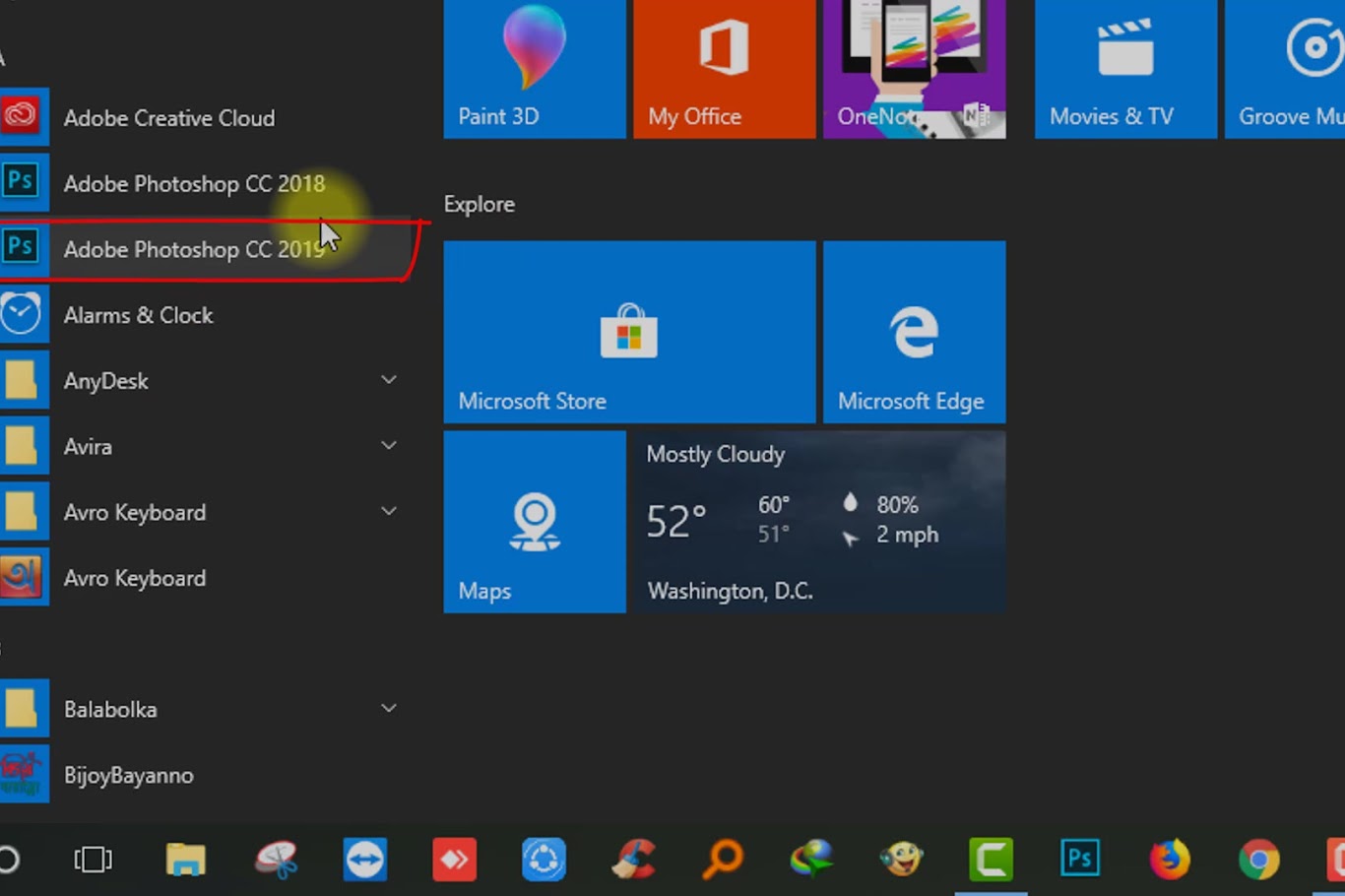The image size is (1345, 896).
Task: Open the Maps tile
Action: coord(535,522)
